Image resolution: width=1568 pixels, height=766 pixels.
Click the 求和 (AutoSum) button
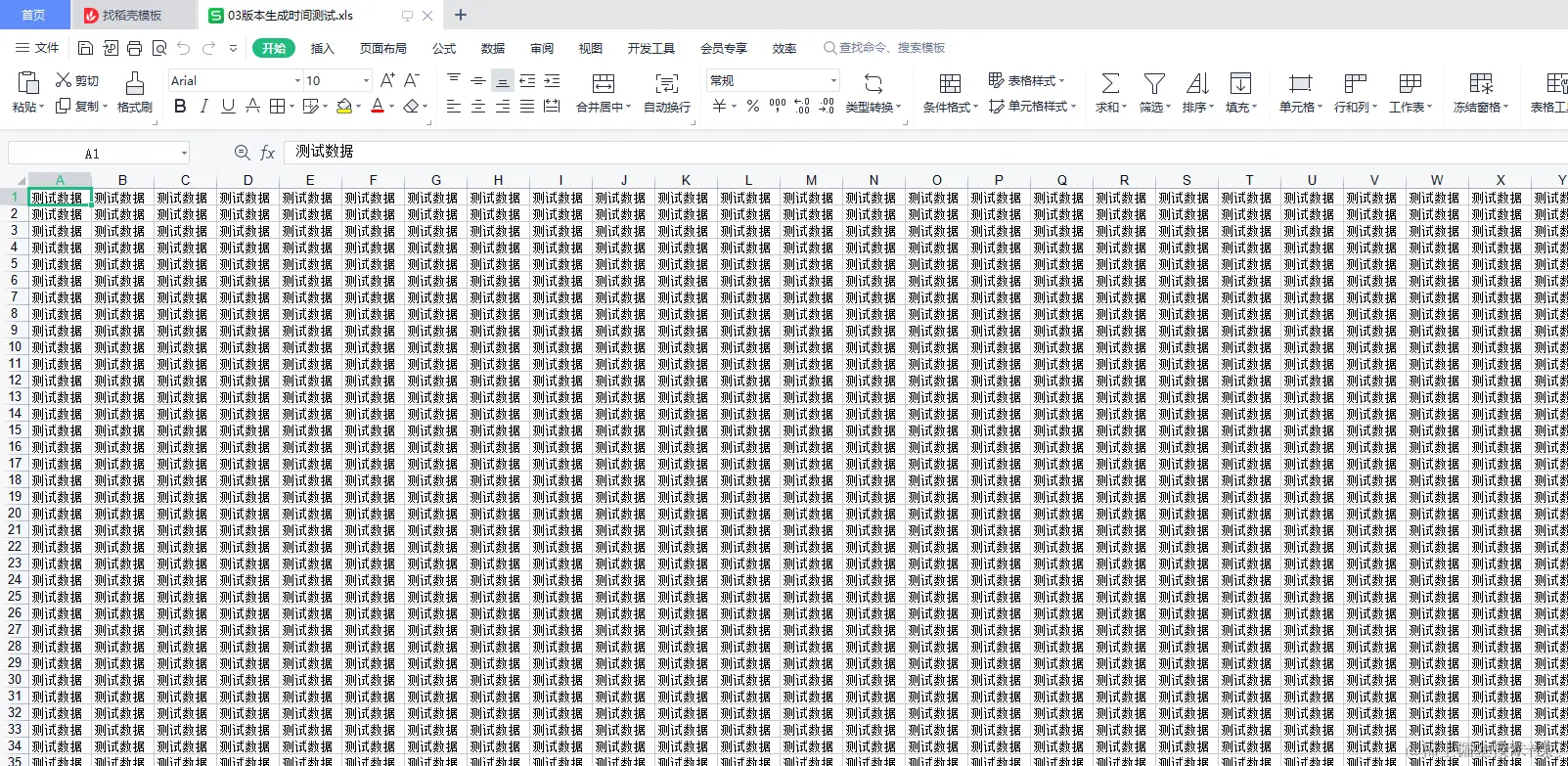(1110, 92)
